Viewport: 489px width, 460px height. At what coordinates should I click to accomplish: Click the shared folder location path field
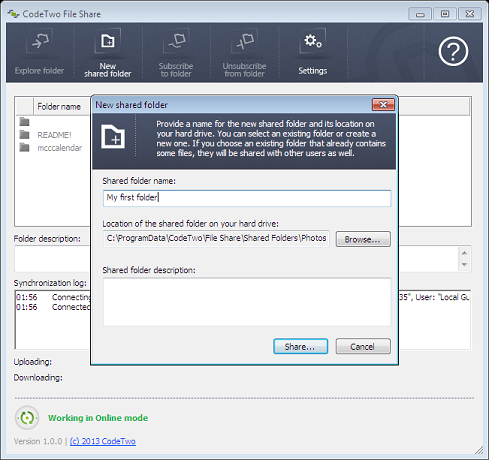coord(216,238)
